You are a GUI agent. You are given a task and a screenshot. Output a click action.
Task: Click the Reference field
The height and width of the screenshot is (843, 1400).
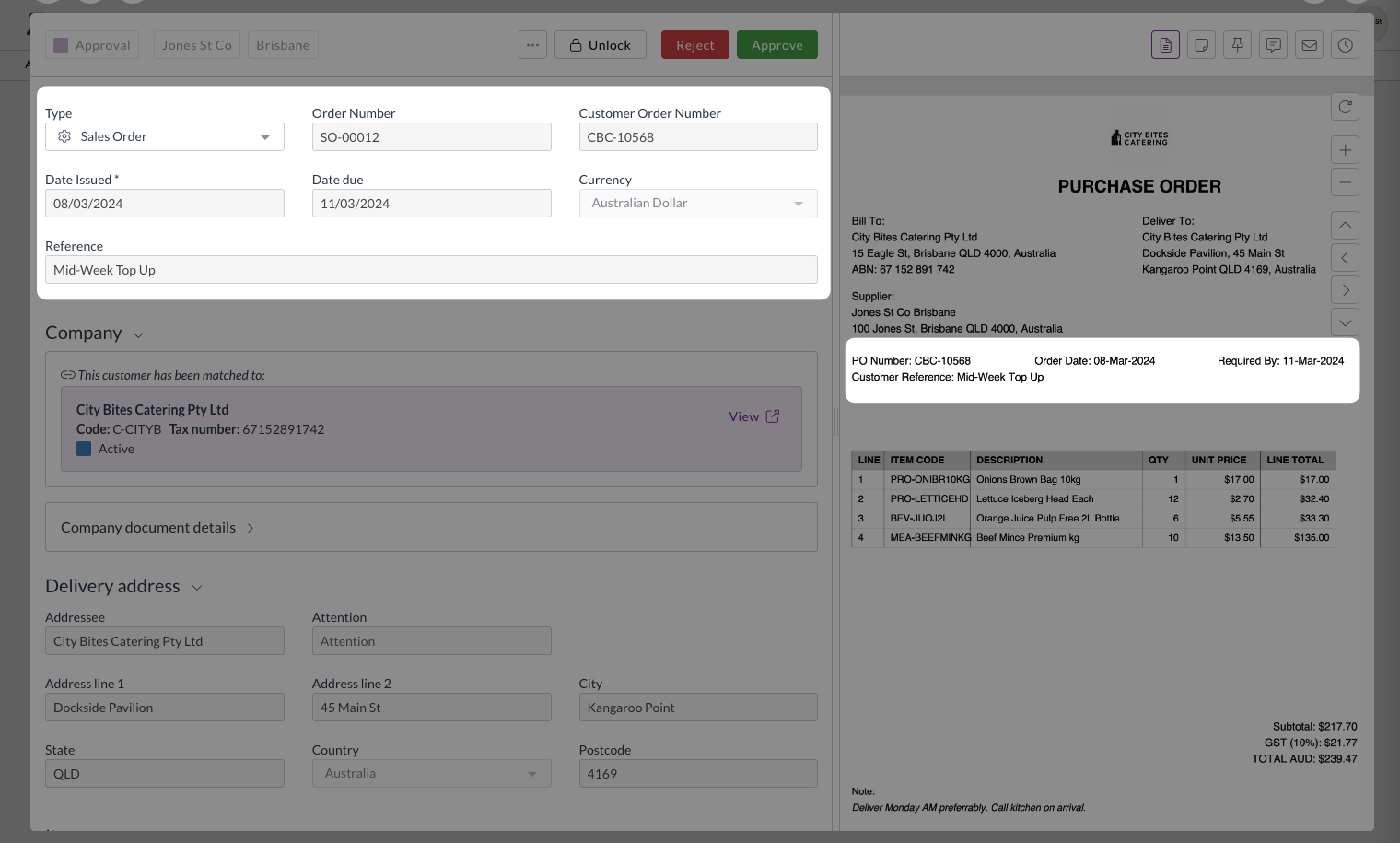pos(431,270)
